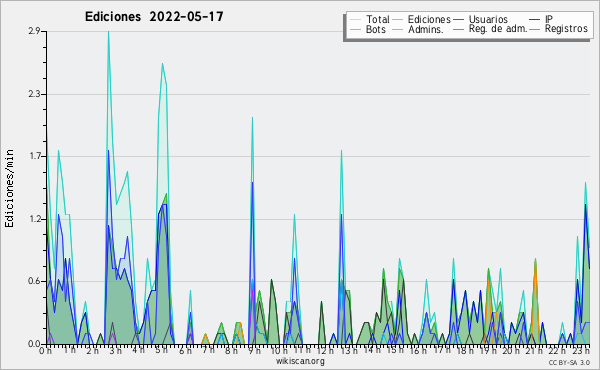Click the '23 h' x-axis label
Image resolution: width=600 pixels, height=370 pixels.
[580, 351]
